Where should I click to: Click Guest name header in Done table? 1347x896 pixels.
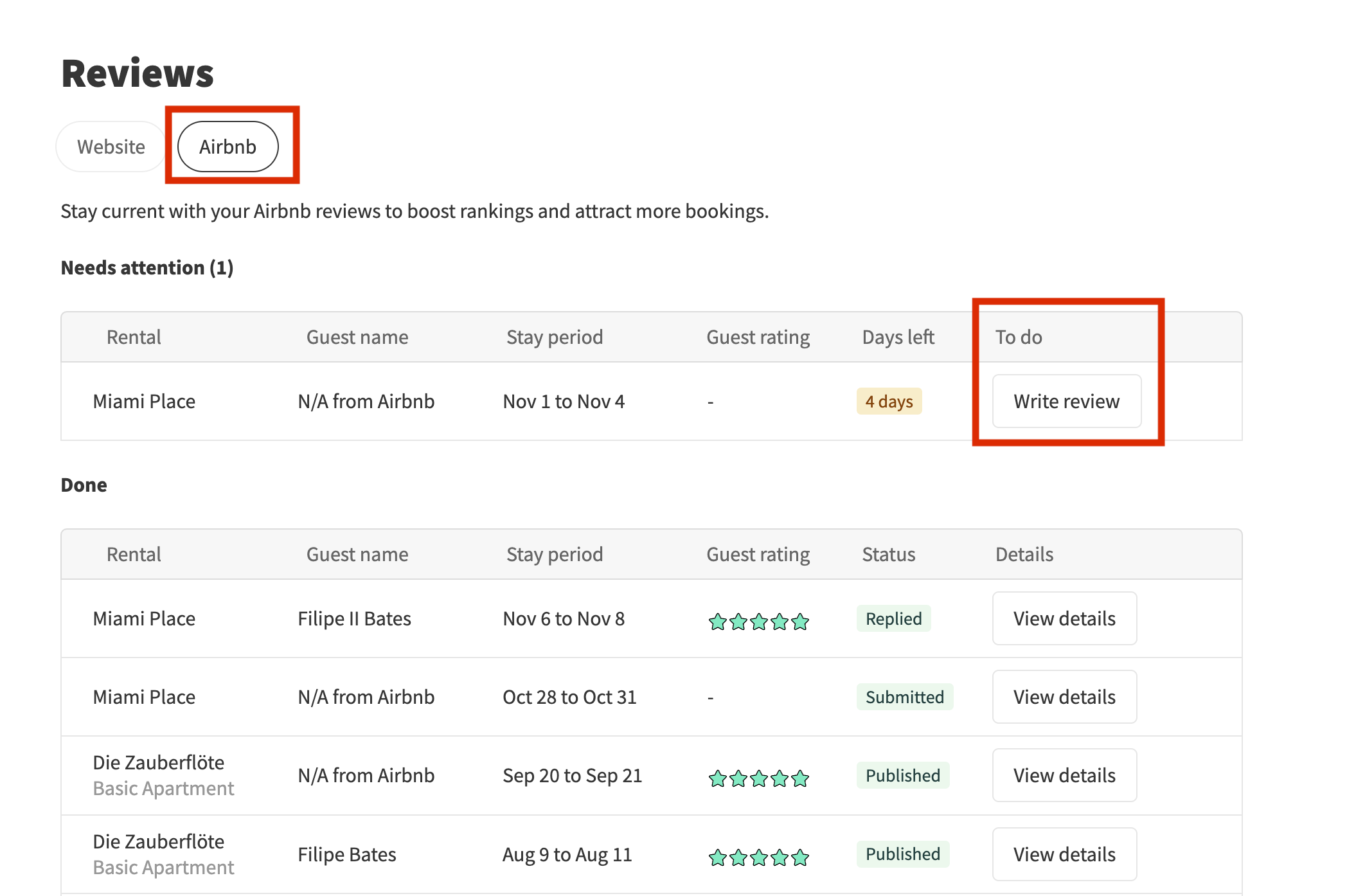[357, 554]
